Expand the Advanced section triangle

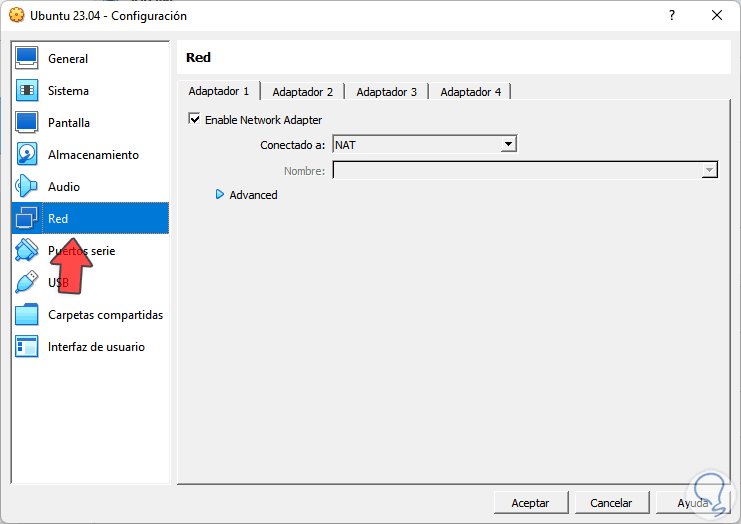click(x=220, y=195)
